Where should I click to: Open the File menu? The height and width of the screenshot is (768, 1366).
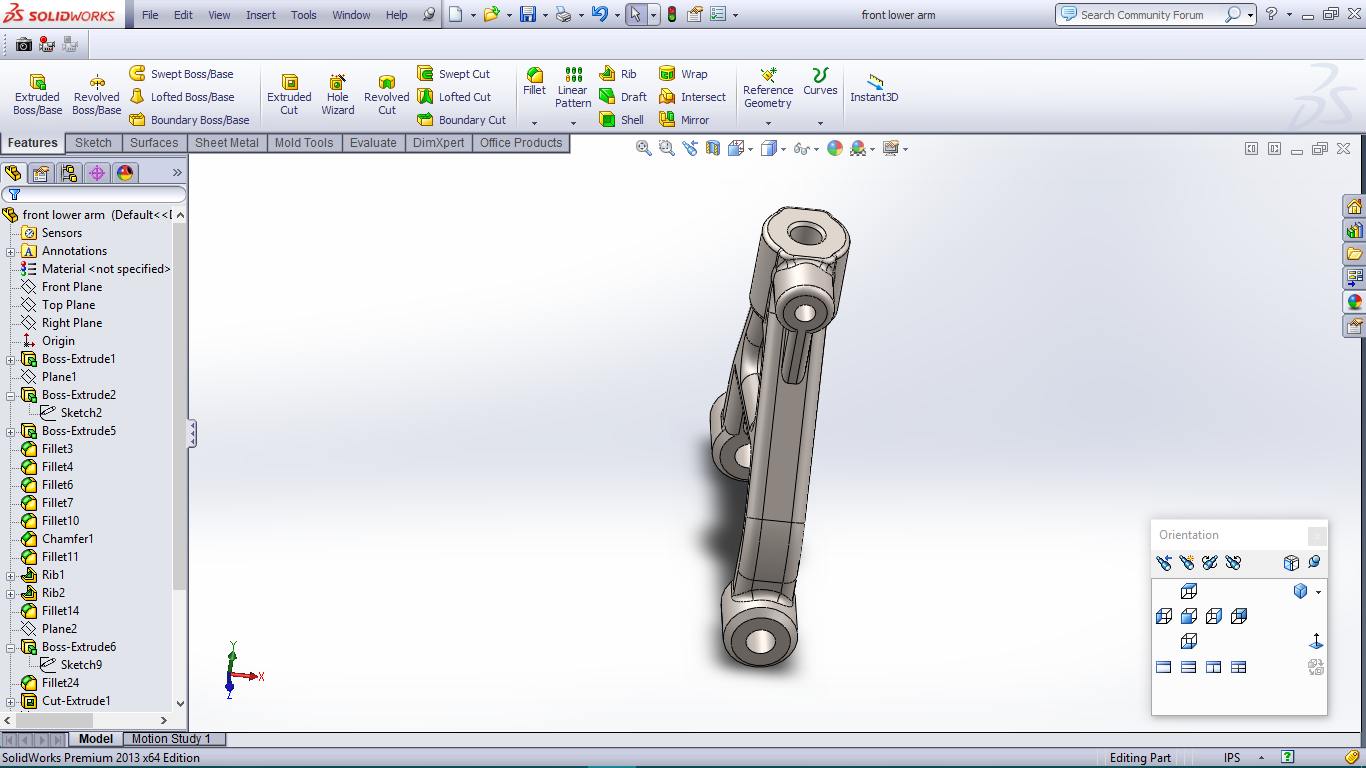pos(150,15)
